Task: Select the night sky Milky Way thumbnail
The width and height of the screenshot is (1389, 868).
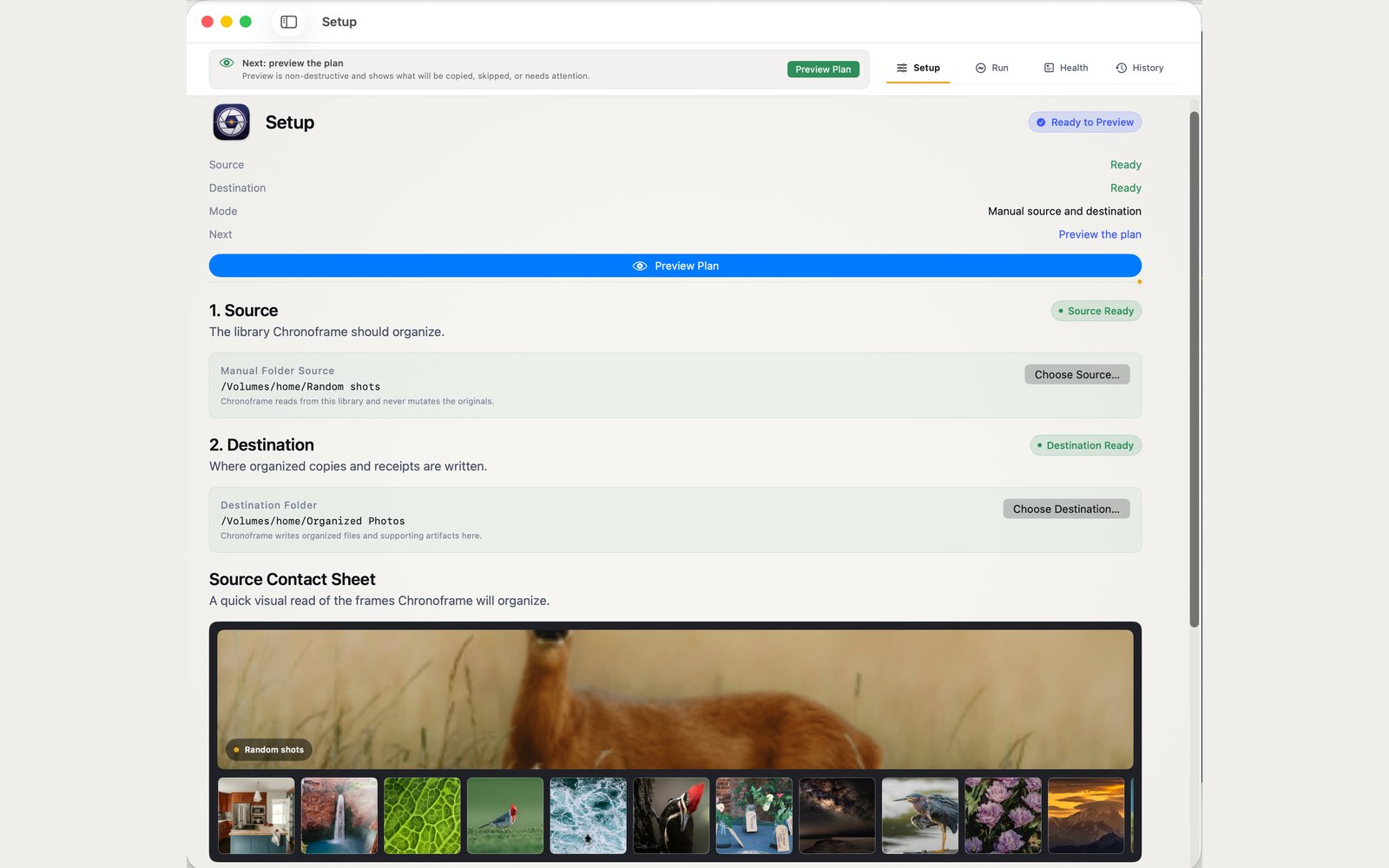Action: tap(837, 815)
